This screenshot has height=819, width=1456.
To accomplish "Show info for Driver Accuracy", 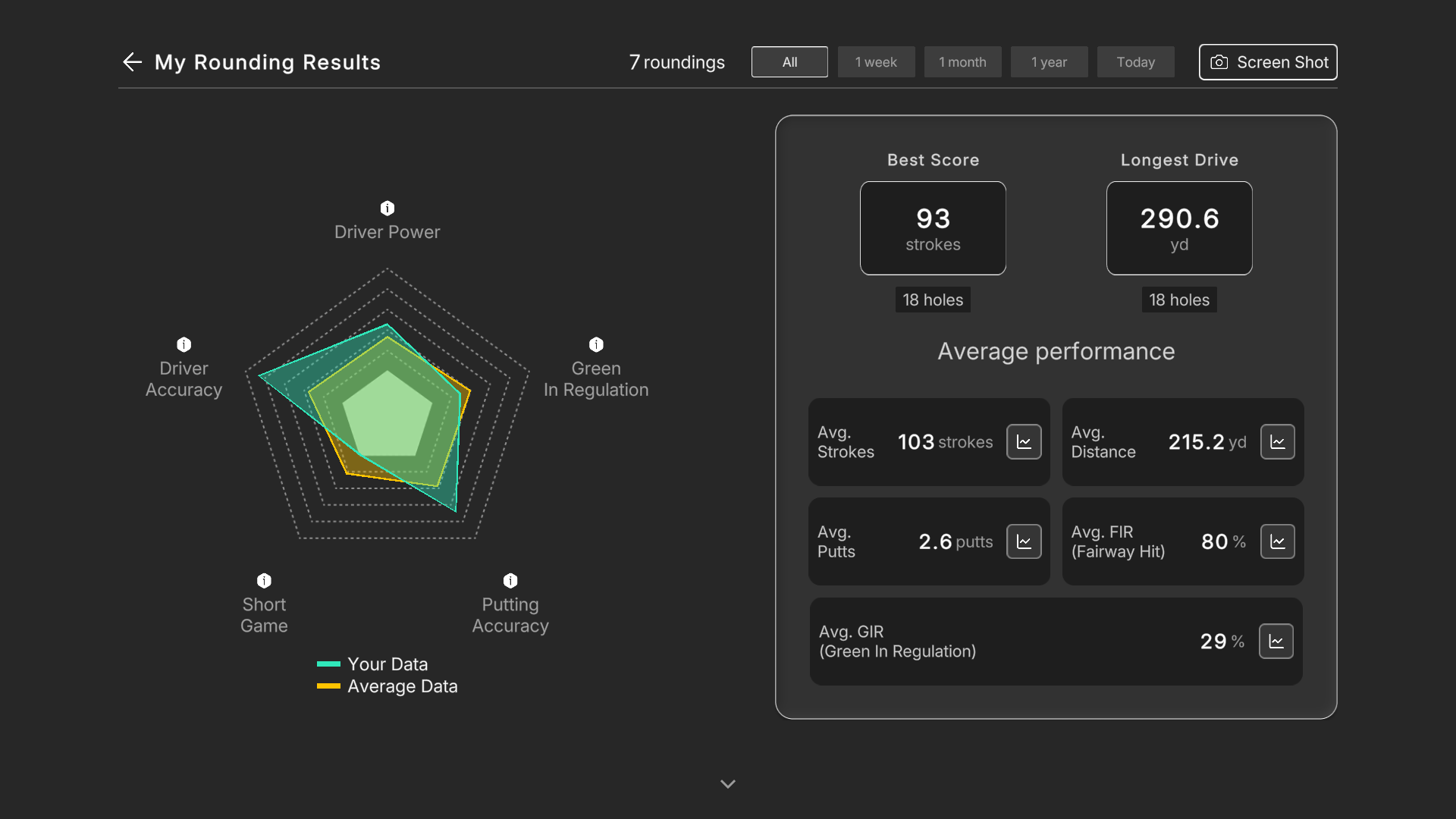I will click(x=184, y=344).
